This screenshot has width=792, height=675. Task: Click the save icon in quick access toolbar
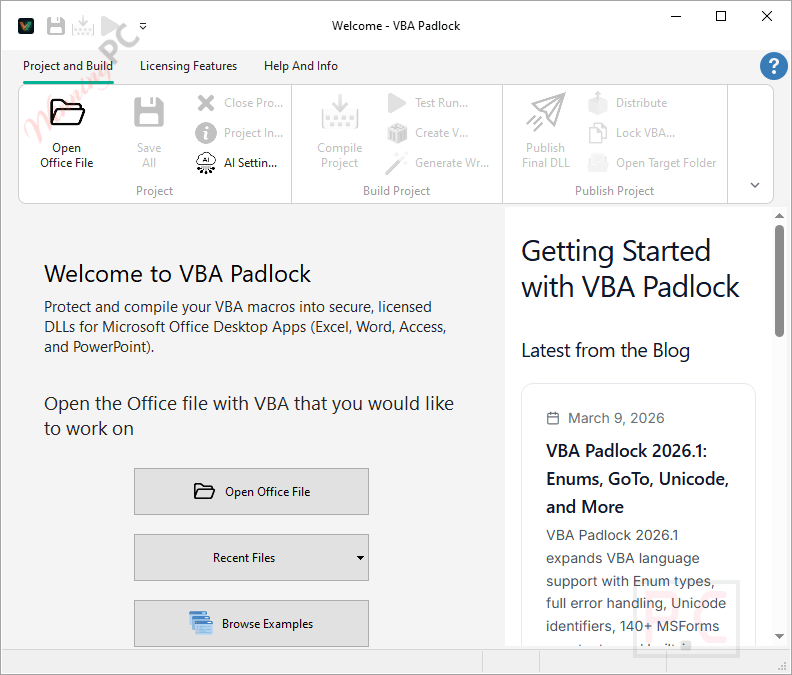(x=56, y=26)
